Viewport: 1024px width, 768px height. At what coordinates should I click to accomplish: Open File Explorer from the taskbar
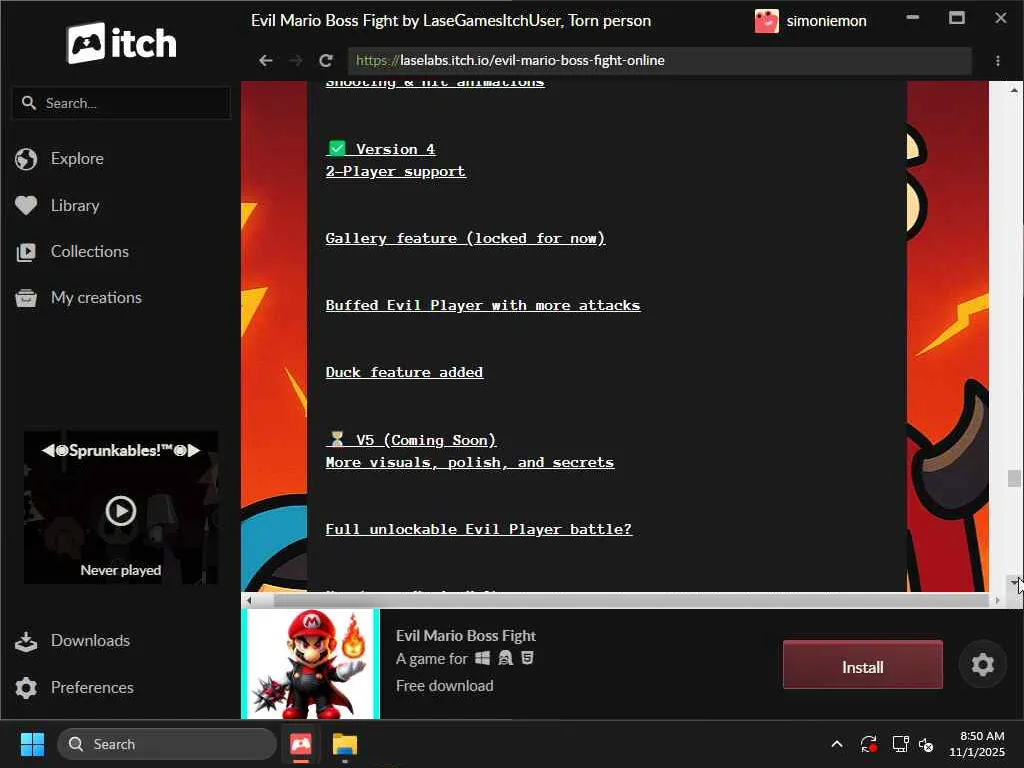click(345, 744)
